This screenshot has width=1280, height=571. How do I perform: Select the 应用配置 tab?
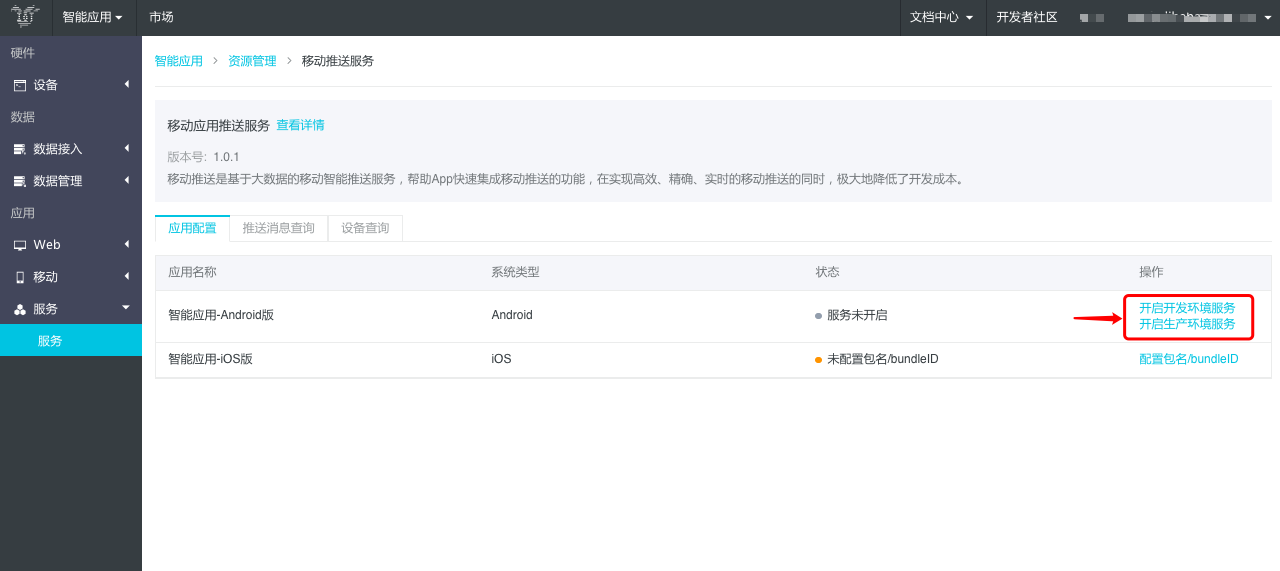192,228
